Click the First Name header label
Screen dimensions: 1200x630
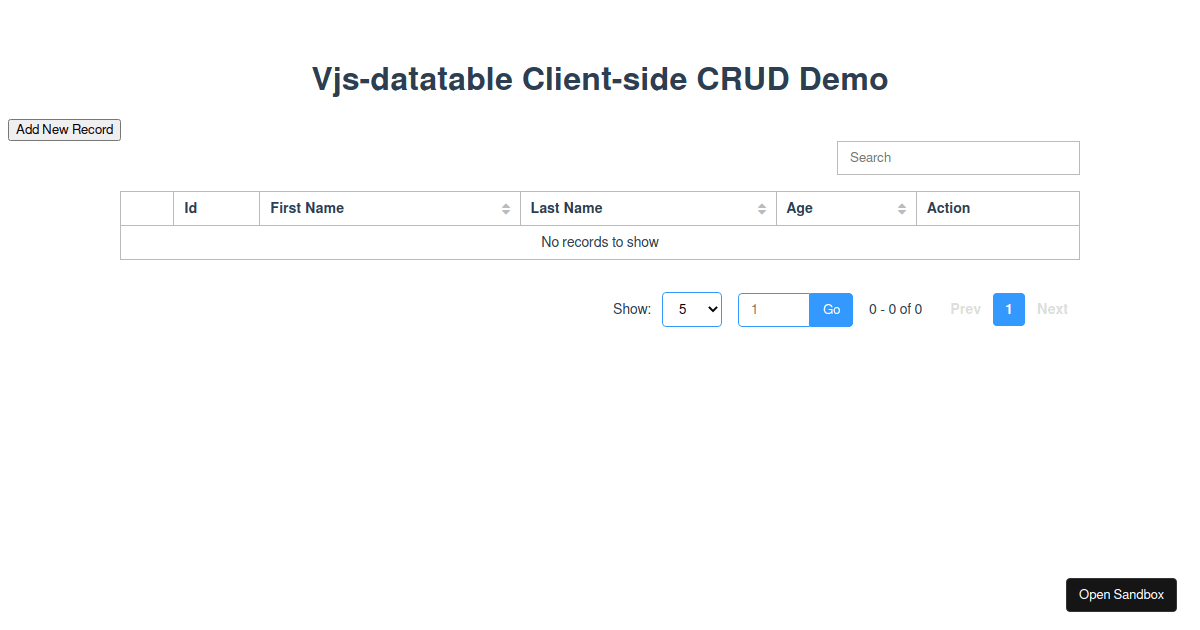pos(306,208)
